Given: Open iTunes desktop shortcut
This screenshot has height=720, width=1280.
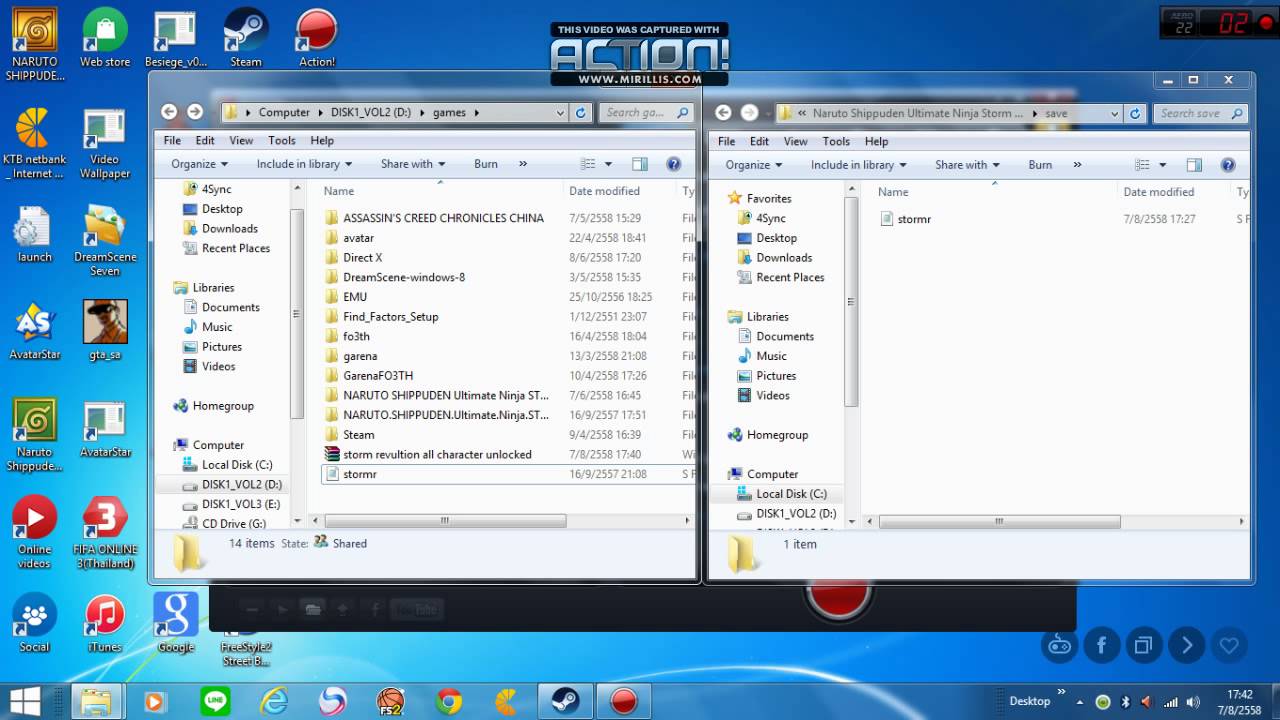Looking at the screenshot, I should pos(105,623).
